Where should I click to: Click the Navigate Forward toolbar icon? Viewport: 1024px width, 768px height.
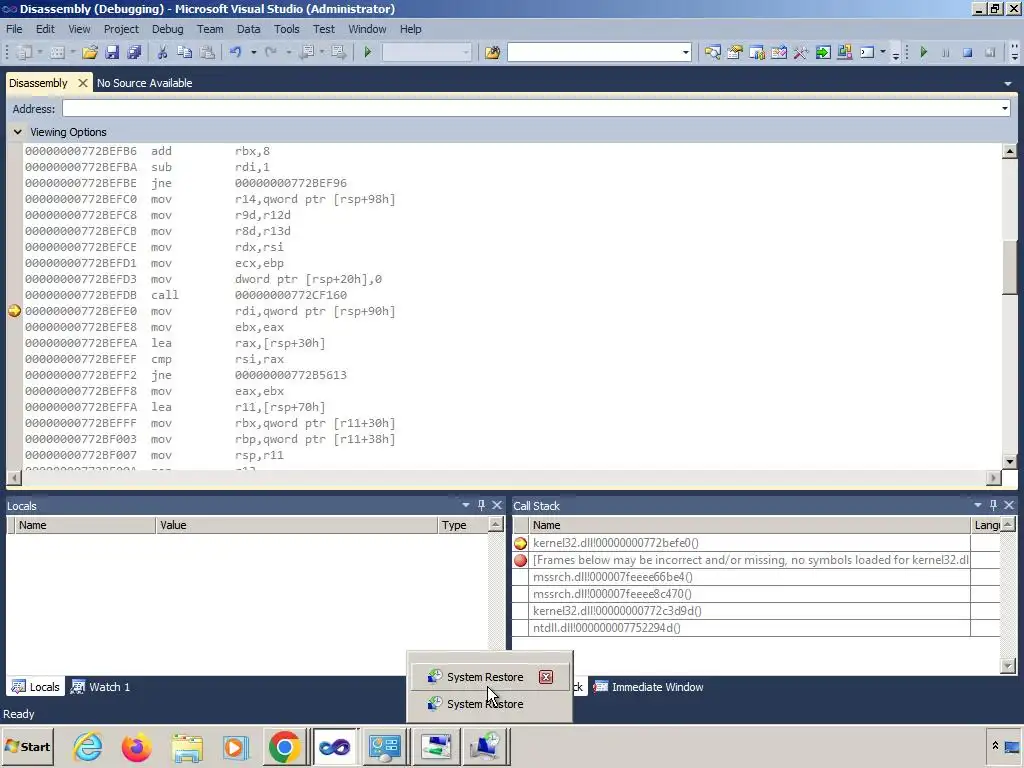click(x=338, y=52)
